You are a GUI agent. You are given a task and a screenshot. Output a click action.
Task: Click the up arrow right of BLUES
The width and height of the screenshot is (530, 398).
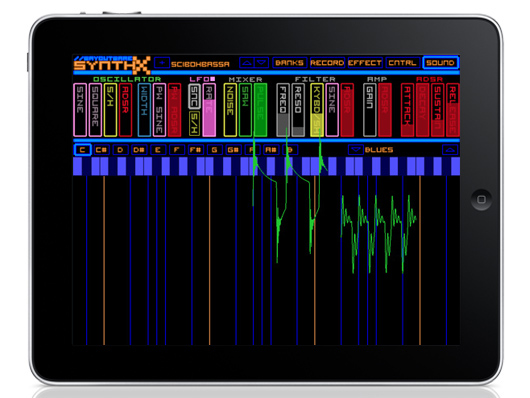coord(450,149)
